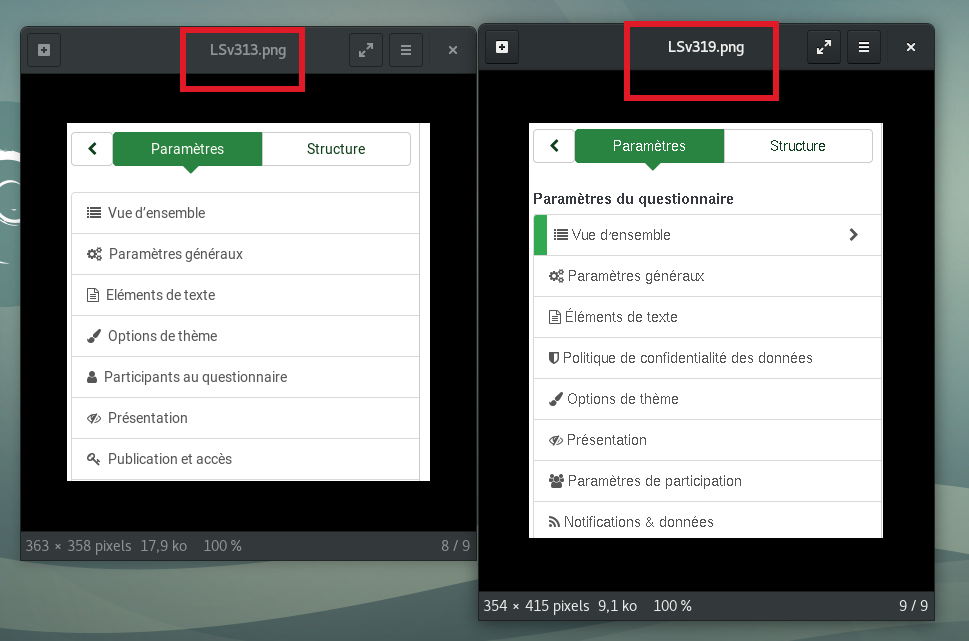This screenshot has width=969, height=641.
Task: Open Présentation in the LSv313.png image
Action: (x=245, y=418)
